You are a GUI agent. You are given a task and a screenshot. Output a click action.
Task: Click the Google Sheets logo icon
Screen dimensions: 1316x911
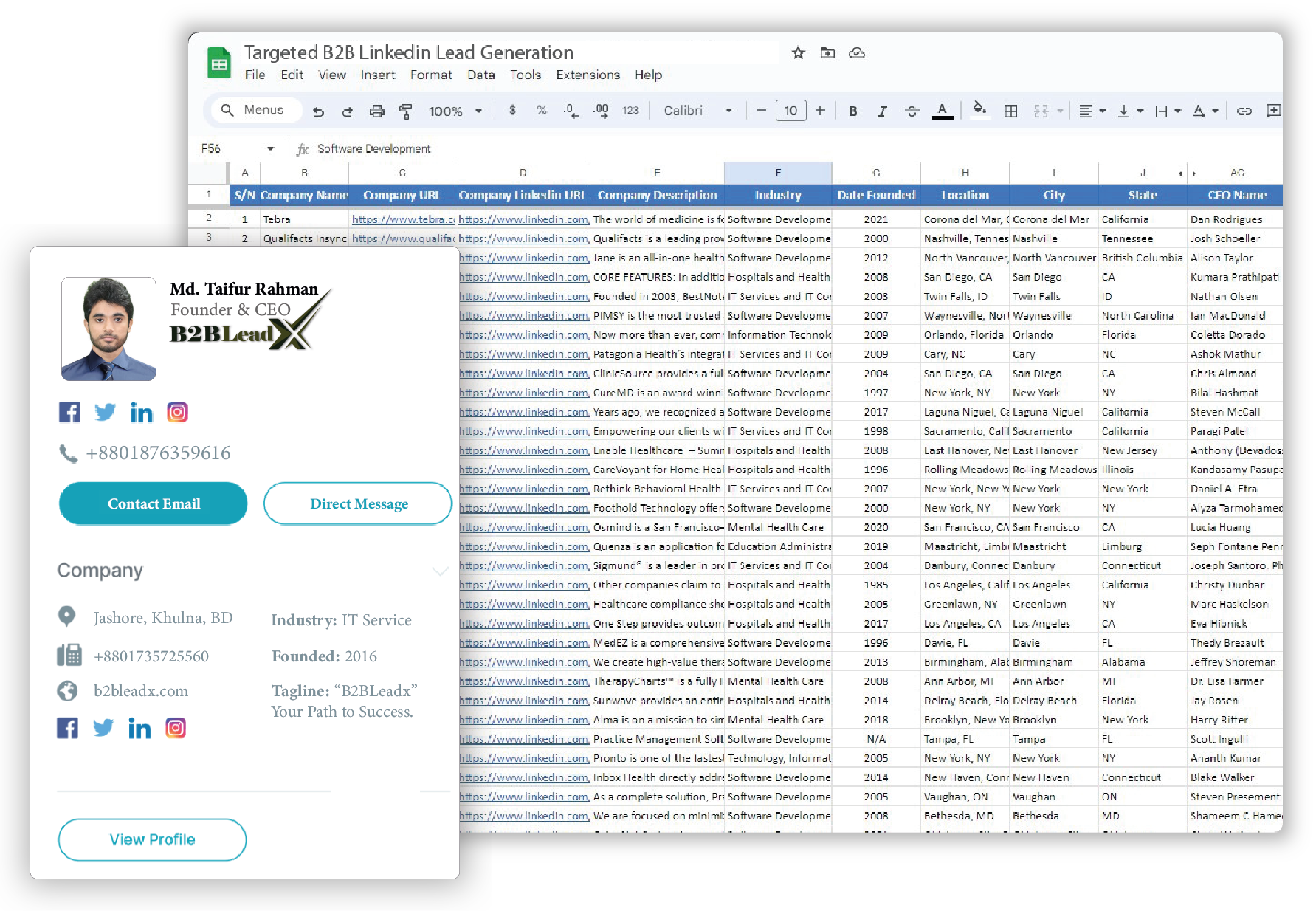click(218, 63)
